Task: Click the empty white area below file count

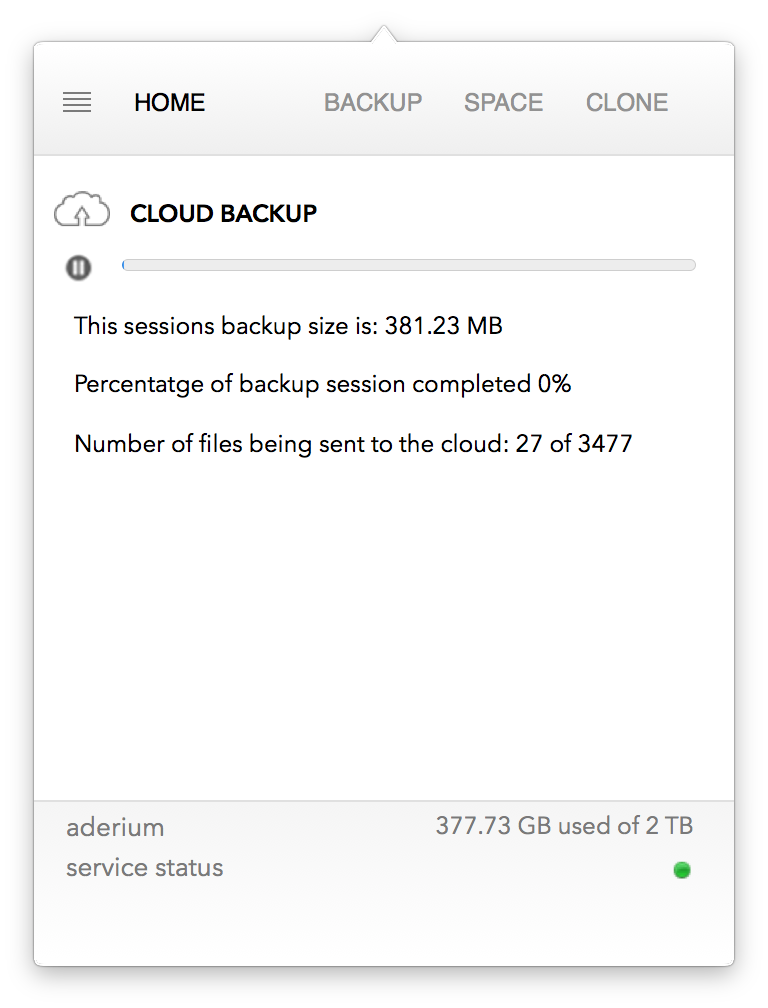Action: 384,620
